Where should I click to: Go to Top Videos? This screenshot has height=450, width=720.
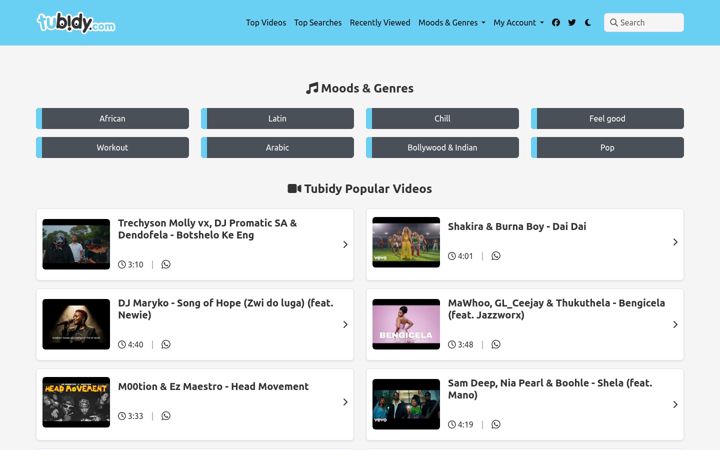266,22
